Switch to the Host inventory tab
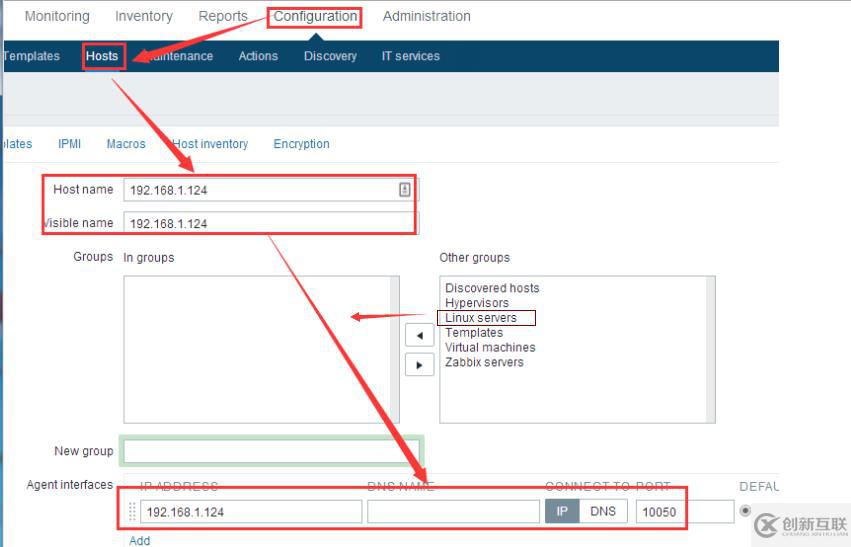The width and height of the screenshot is (851, 547). [209, 144]
